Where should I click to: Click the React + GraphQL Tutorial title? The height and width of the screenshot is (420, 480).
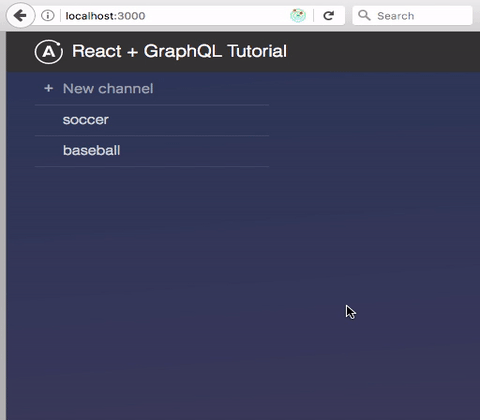[179, 51]
